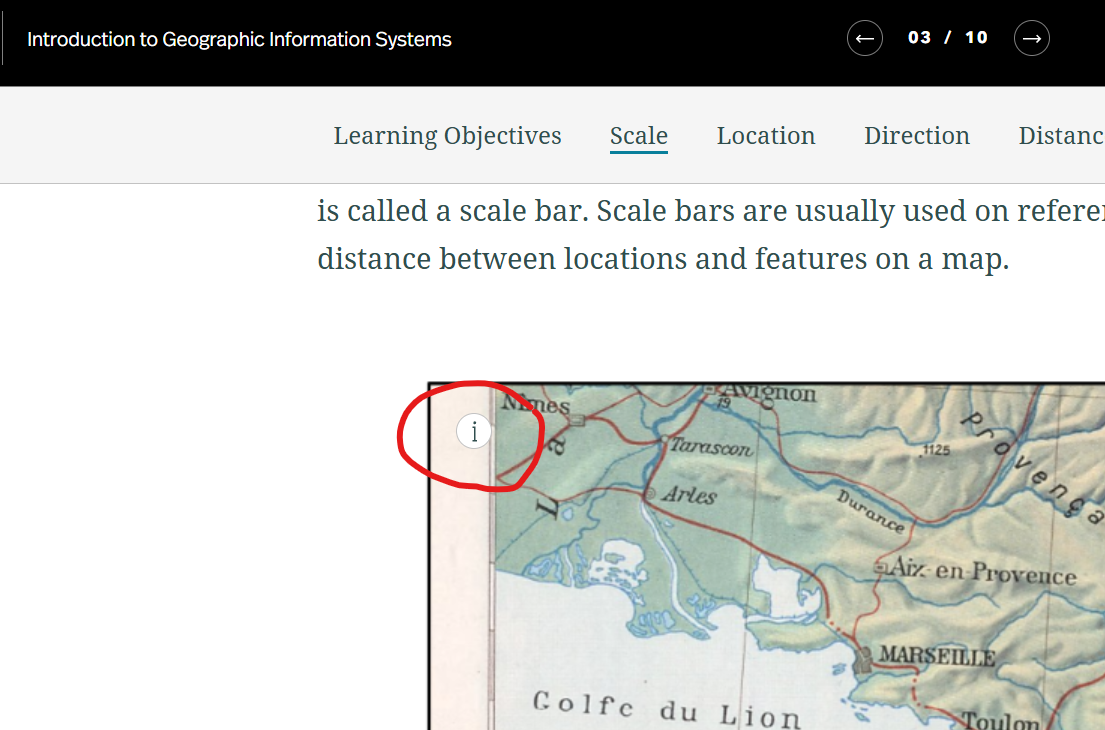Click the Arles label on the map
Viewport: 1105px width, 730px height.
(689, 495)
